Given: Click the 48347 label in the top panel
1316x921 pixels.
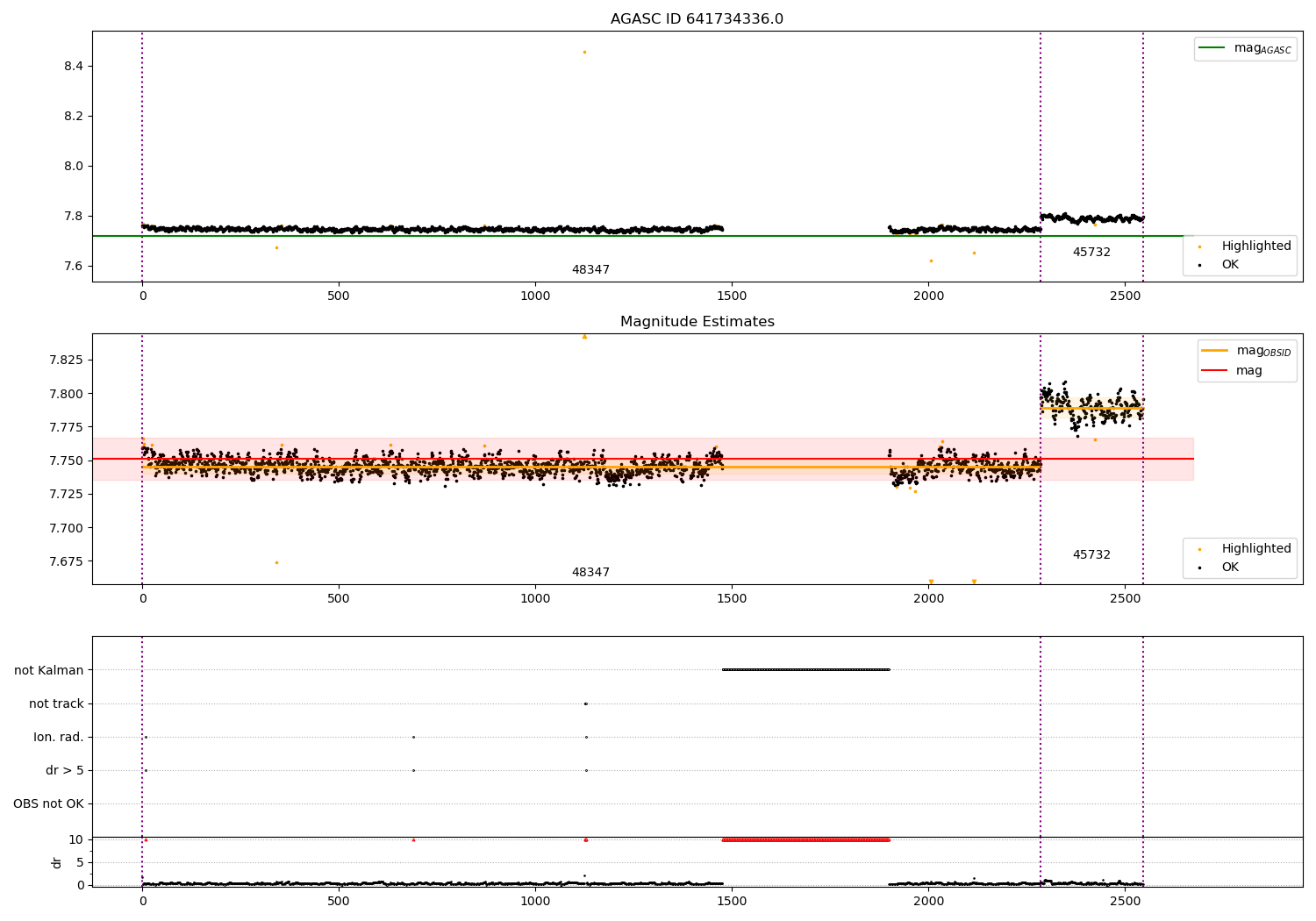Looking at the screenshot, I should pos(590,270).
